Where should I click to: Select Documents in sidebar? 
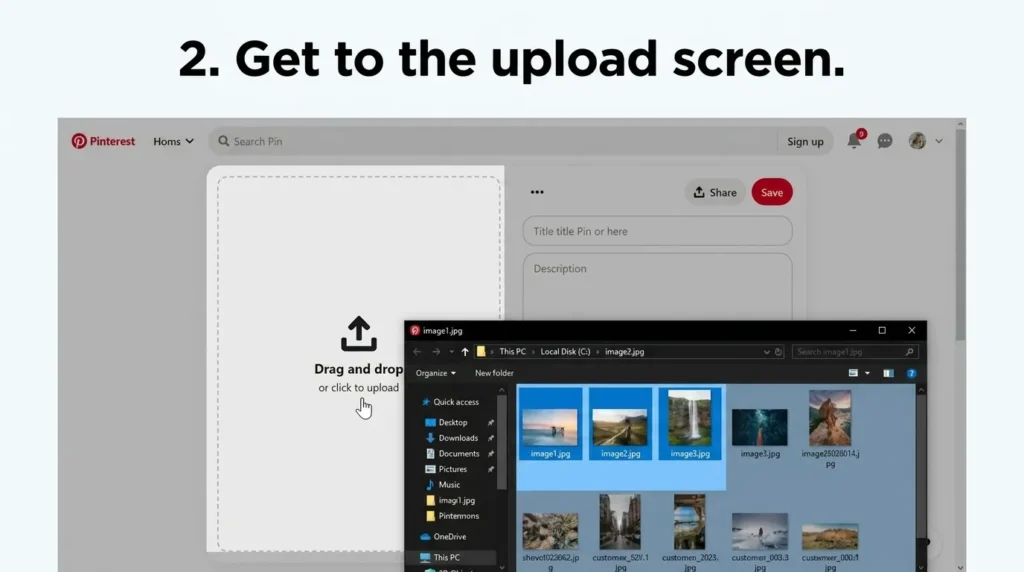[x=453, y=454]
